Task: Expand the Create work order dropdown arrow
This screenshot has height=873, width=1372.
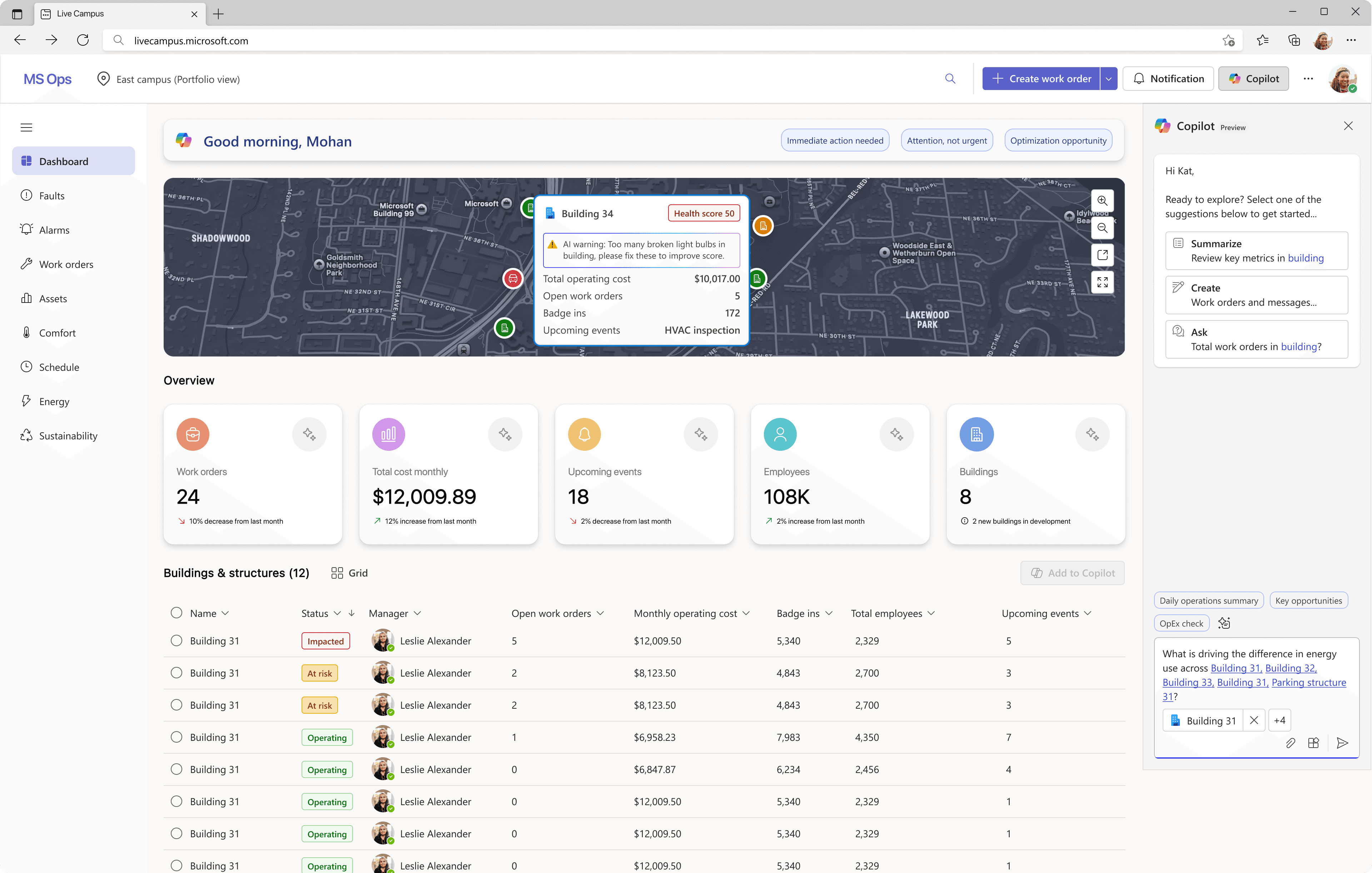Action: click(x=1108, y=79)
